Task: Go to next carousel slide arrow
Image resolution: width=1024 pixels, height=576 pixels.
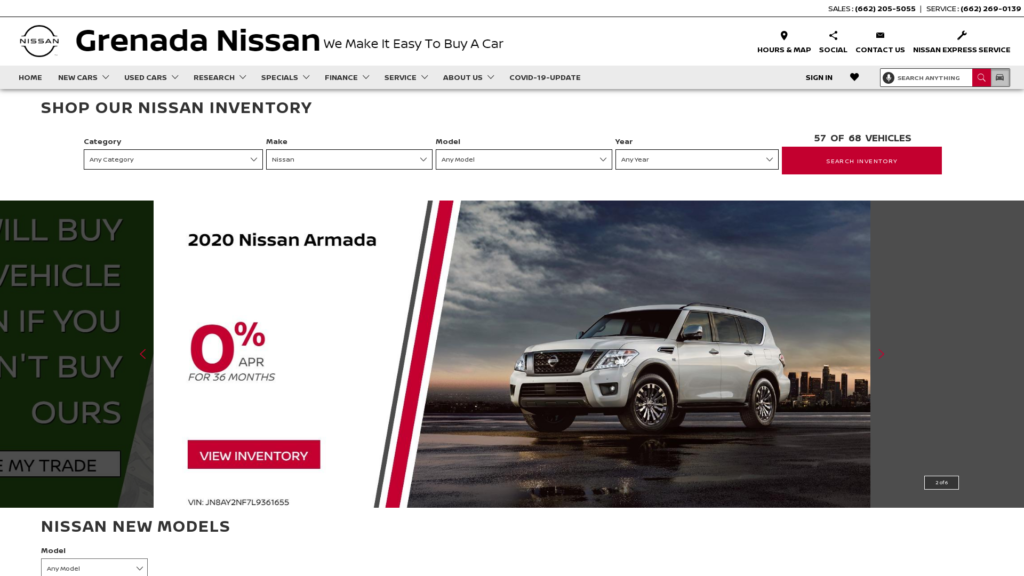Action: pos(881,354)
